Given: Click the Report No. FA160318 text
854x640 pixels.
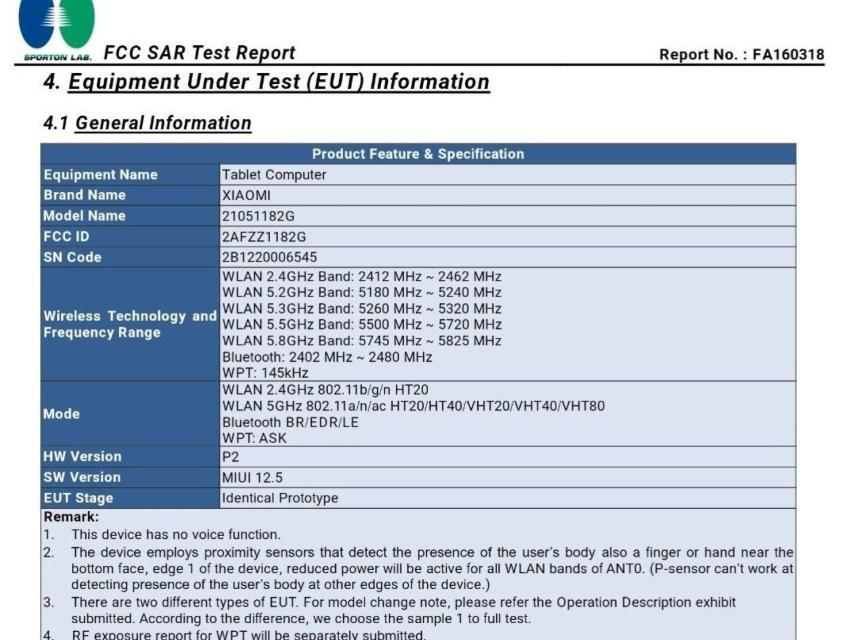Looking at the screenshot, I should [741, 54].
